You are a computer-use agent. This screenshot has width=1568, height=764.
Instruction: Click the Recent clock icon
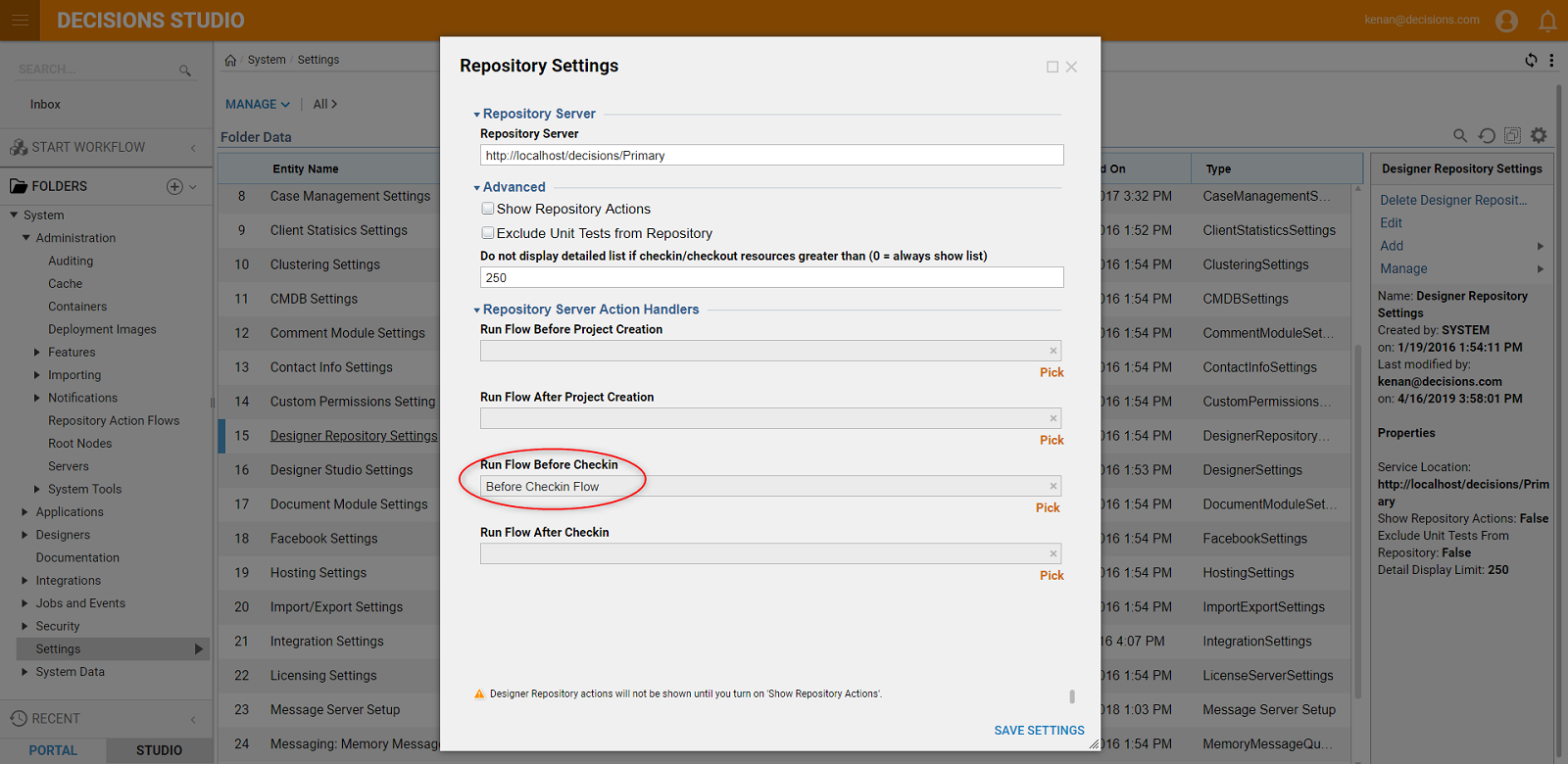[x=19, y=718]
